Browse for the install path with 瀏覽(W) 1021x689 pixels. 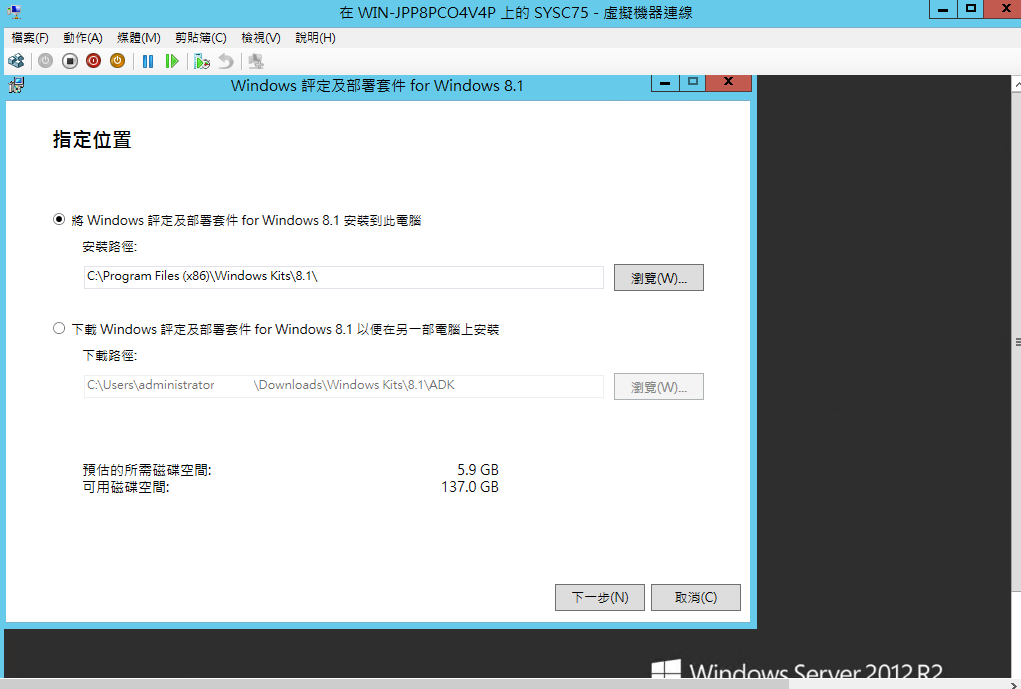click(x=658, y=277)
